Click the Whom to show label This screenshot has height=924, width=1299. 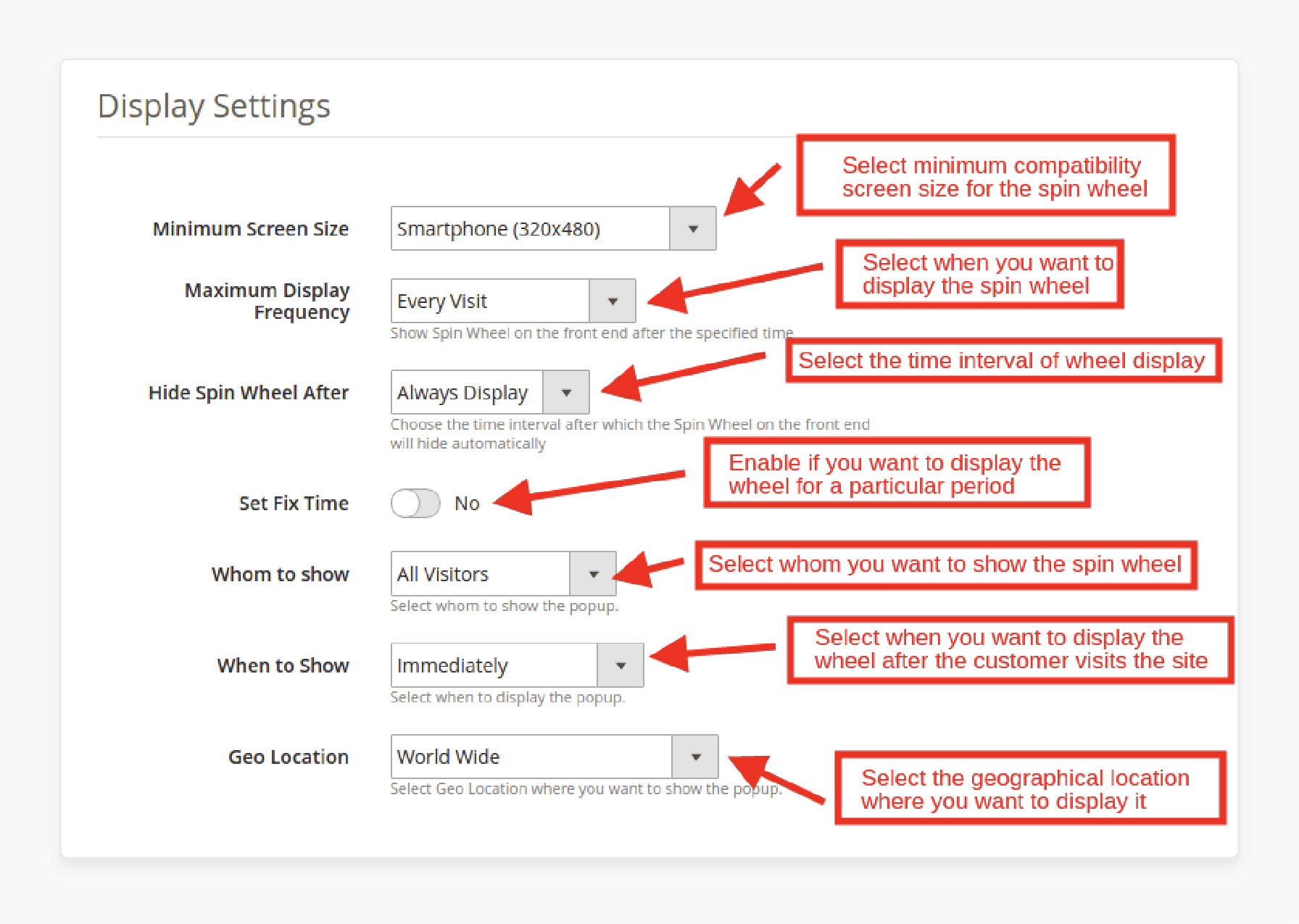pos(281,574)
